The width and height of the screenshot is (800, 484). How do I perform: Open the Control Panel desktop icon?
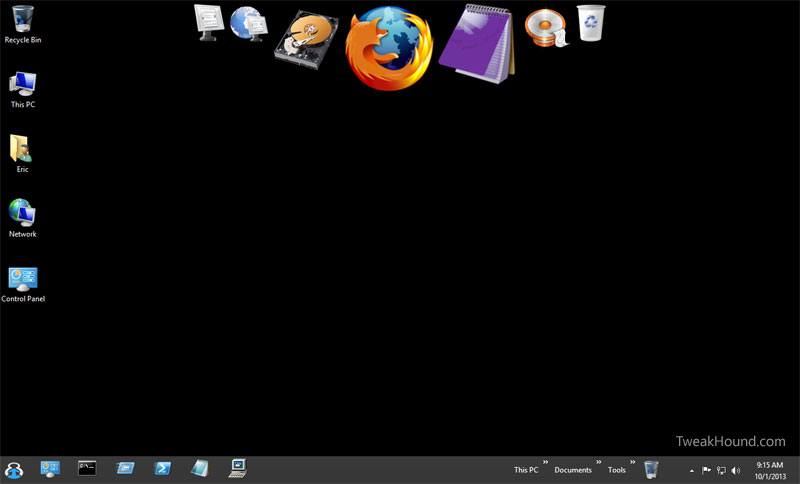coord(23,285)
